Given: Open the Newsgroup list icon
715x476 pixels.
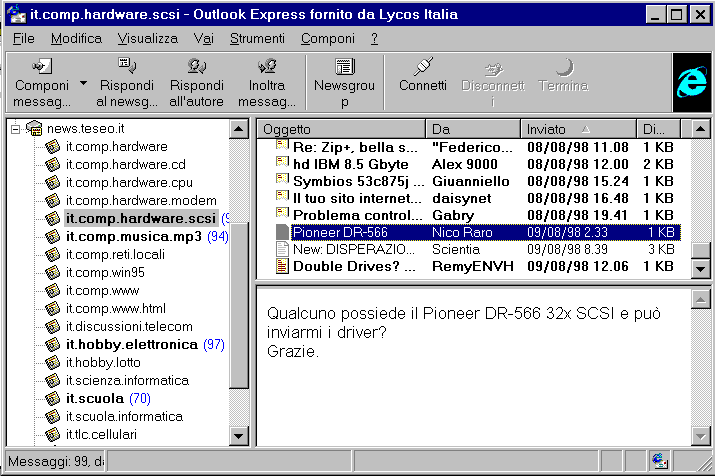Looking at the screenshot, I should pos(344,67).
